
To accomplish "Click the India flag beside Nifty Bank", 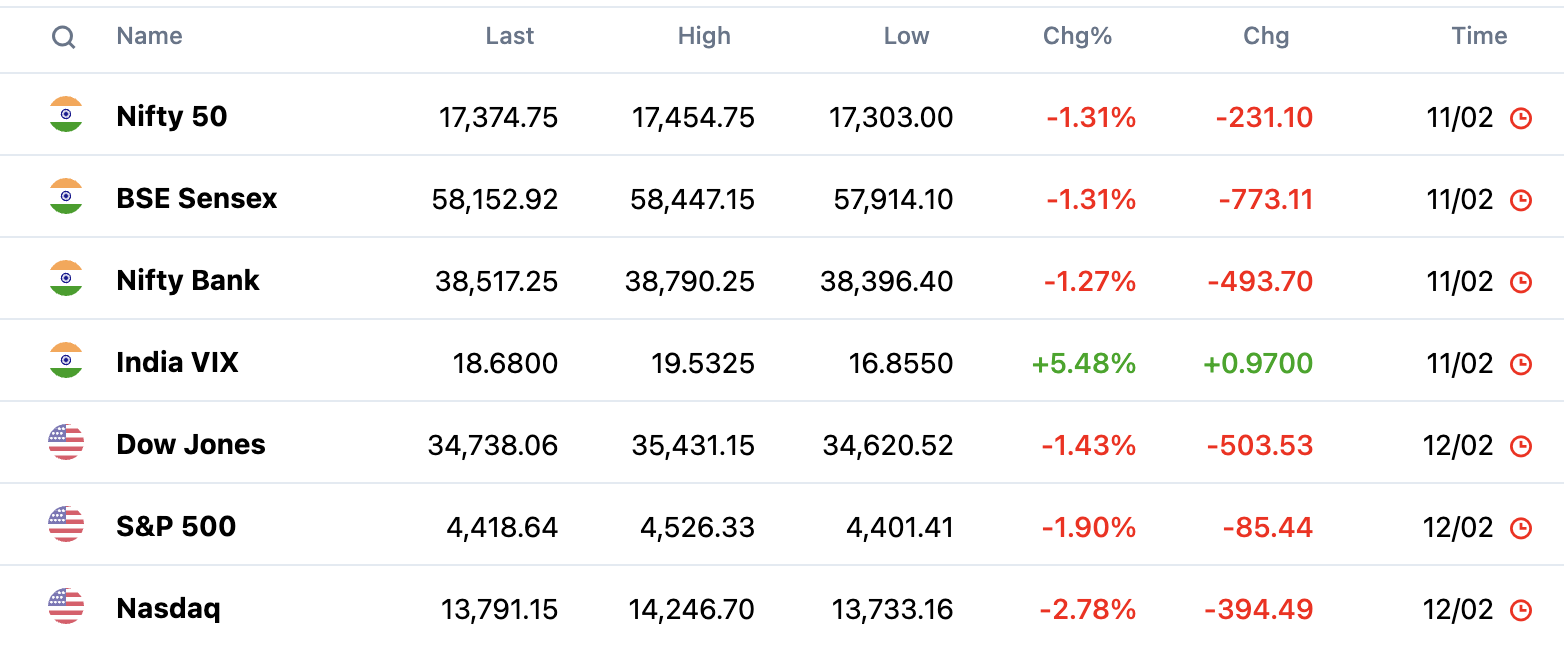I will point(66,279).
